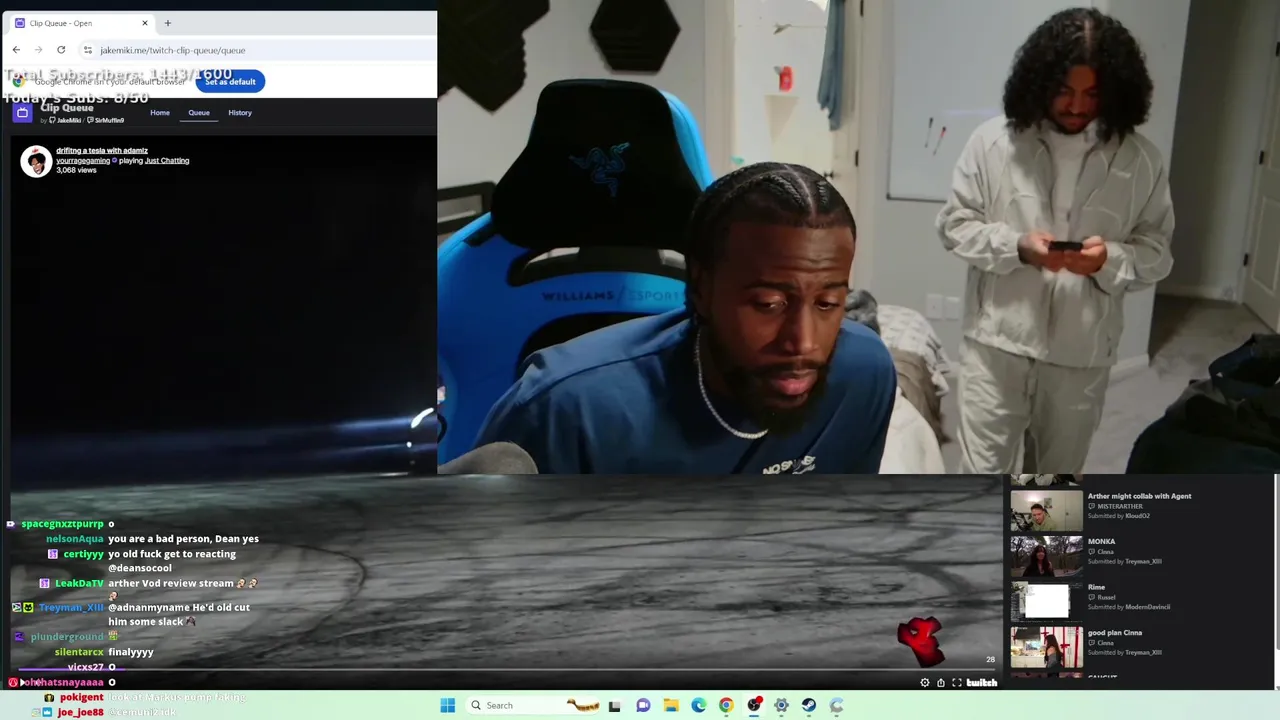
Task: Open the Twitch logo link in player
Action: (x=982, y=683)
